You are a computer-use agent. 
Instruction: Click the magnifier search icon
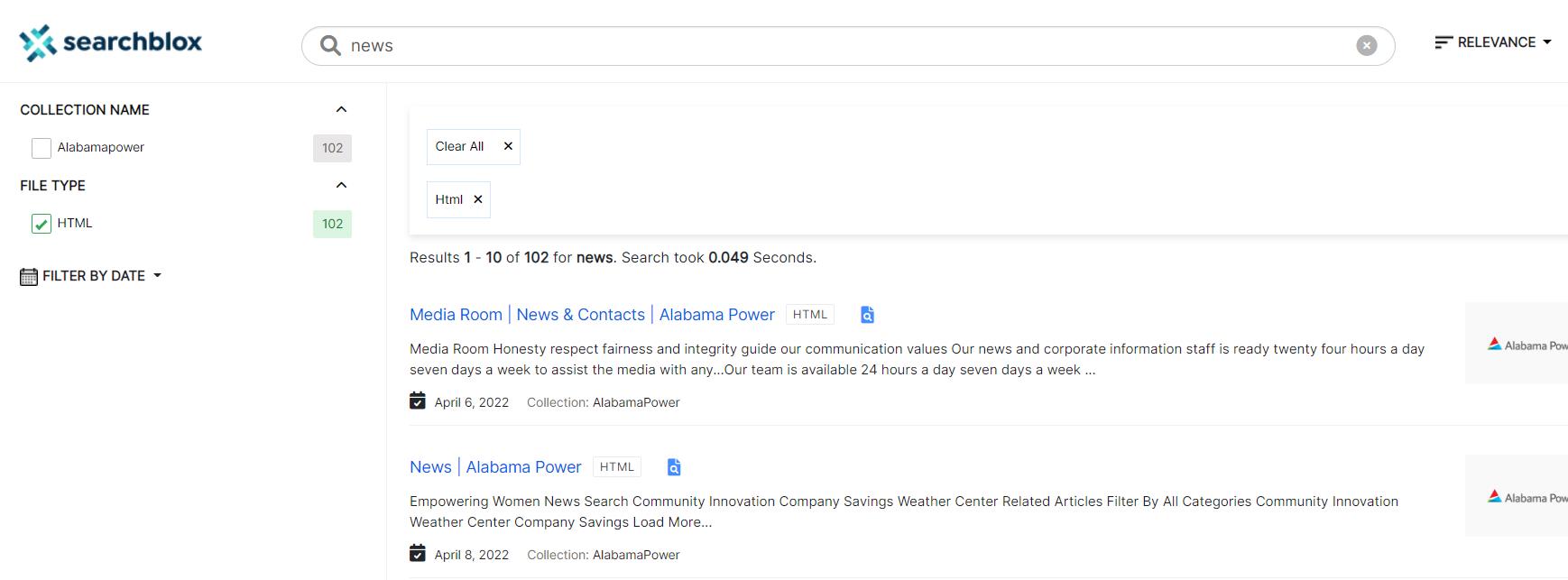[330, 46]
